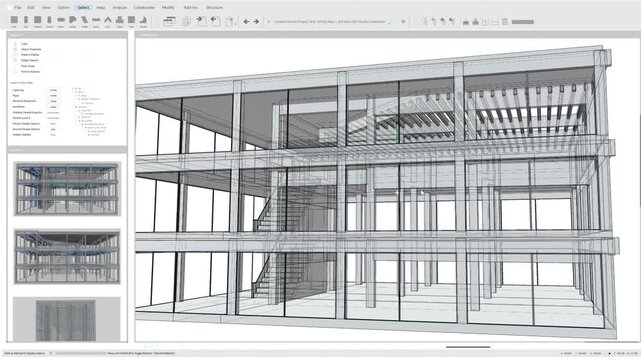Click the Hotspot Visibility row label
This screenshot has width=641, height=360.
[22, 134]
